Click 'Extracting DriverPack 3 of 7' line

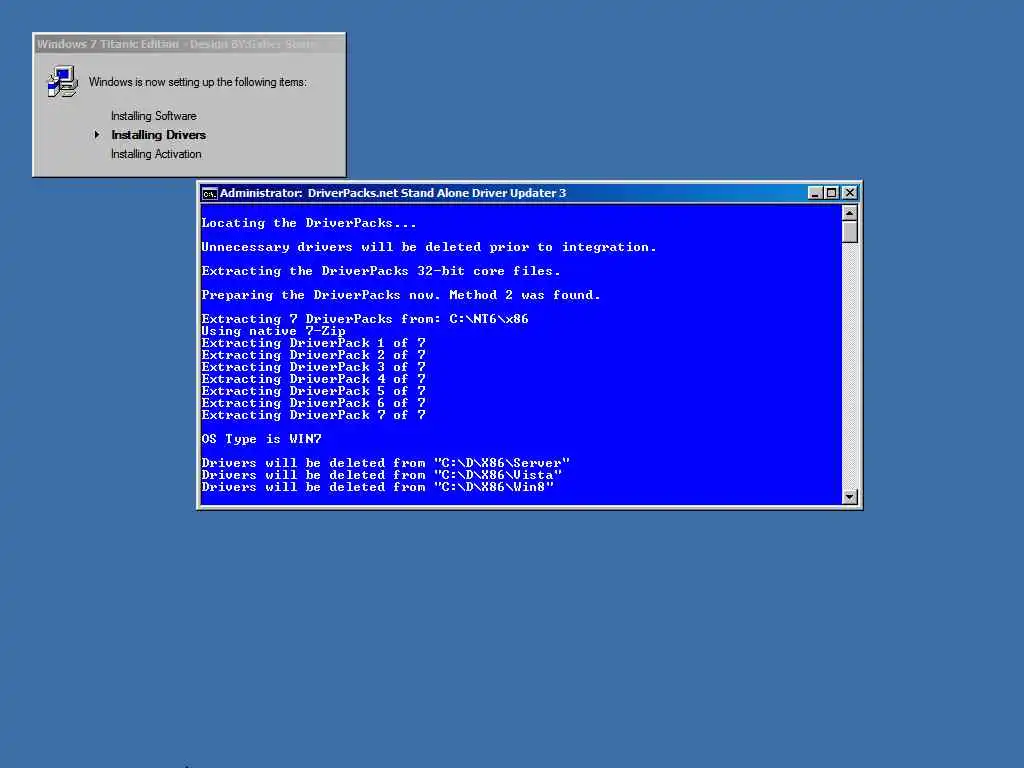pyautogui.click(x=313, y=367)
